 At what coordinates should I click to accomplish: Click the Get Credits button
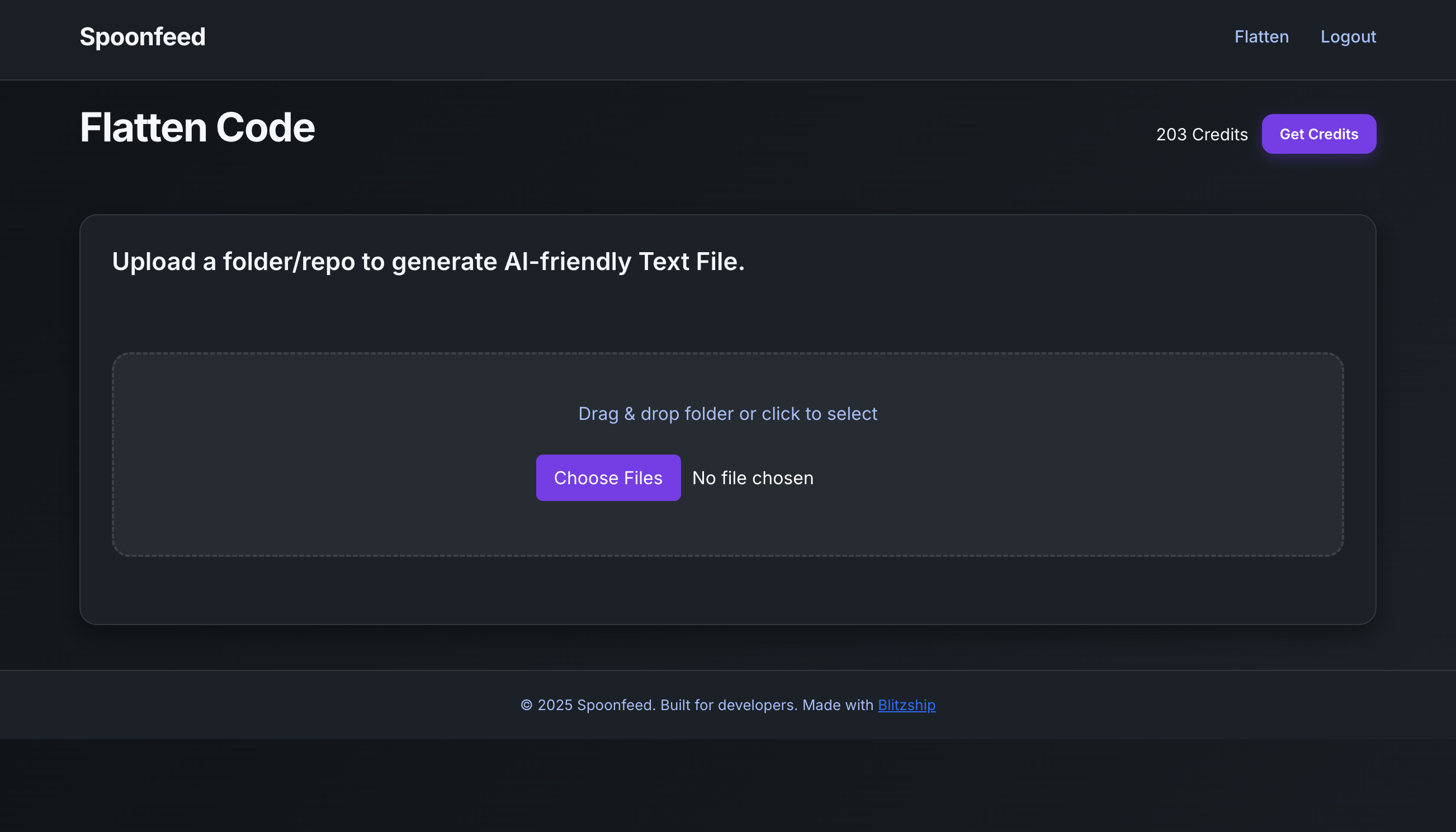1319,134
